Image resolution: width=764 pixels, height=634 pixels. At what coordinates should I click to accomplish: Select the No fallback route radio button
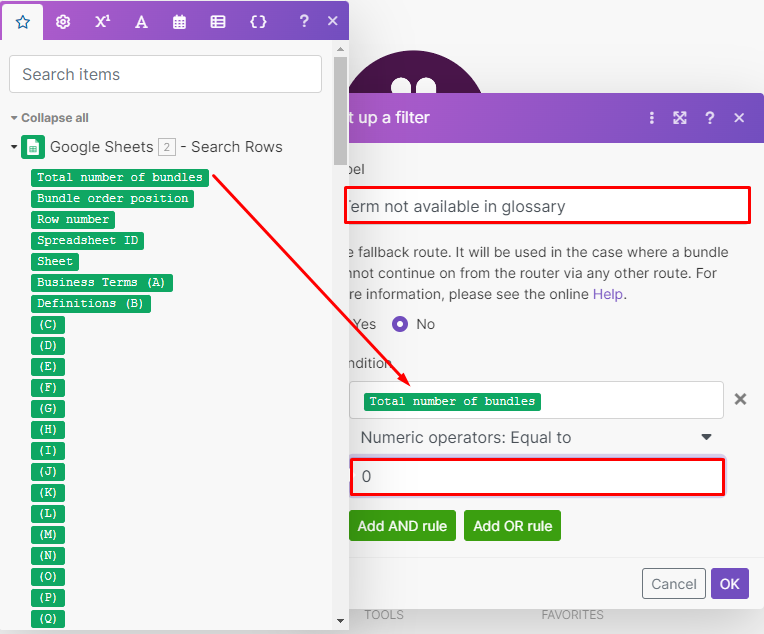click(400, 324)
